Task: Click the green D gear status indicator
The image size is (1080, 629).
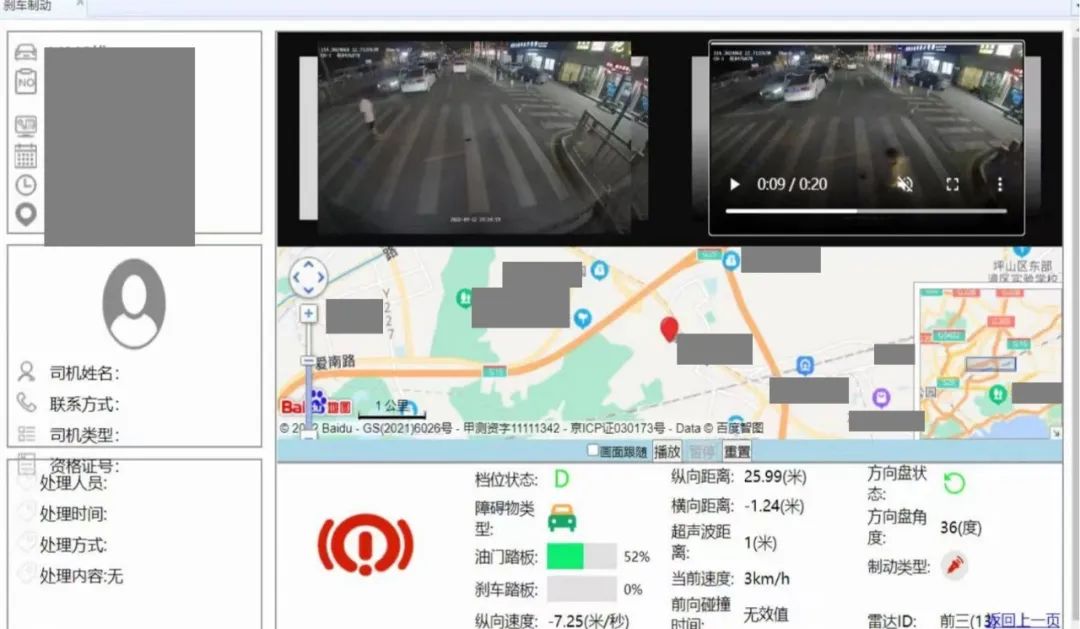Action: pos(562,479)
